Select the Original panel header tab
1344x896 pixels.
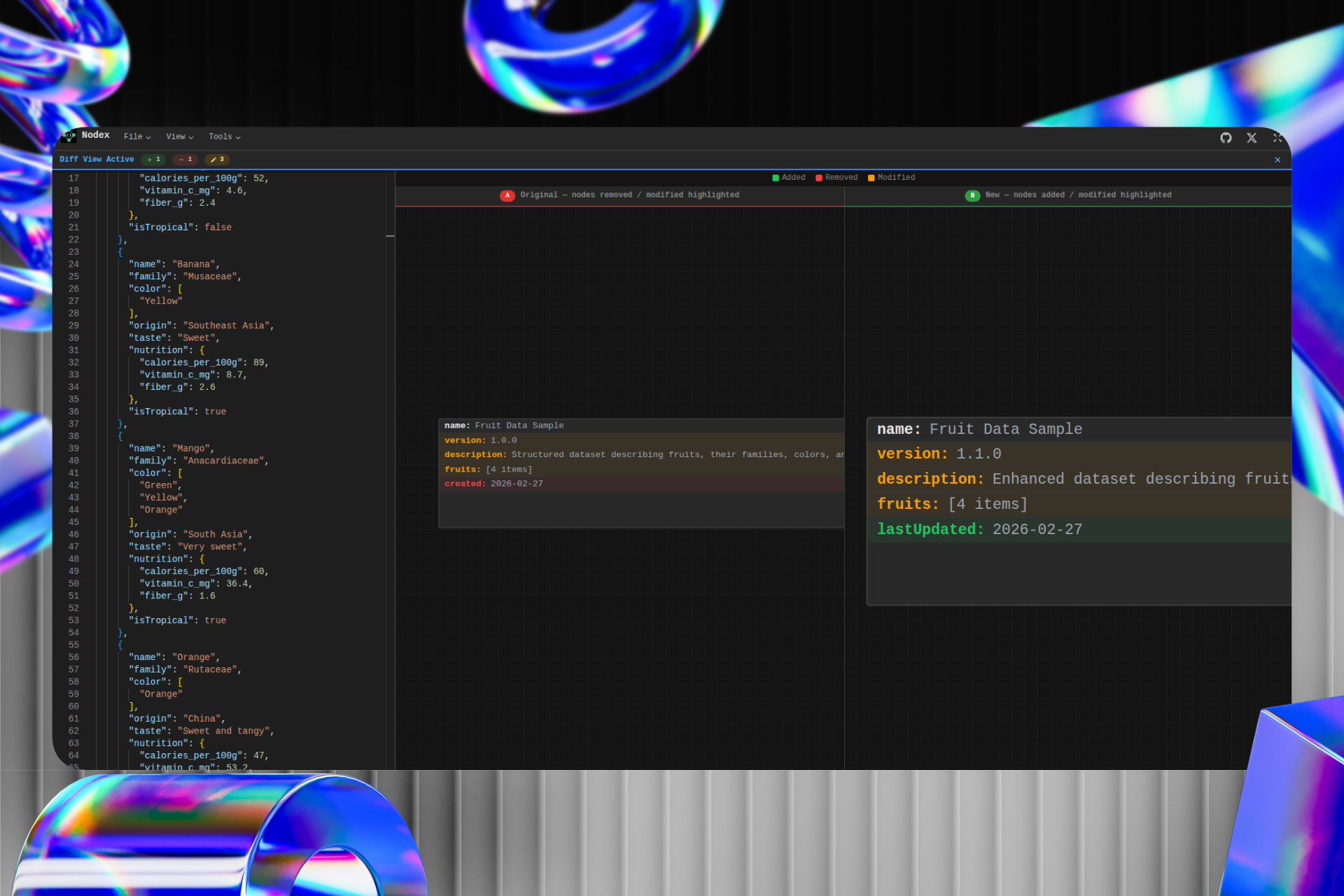pyautogui.click(x=629, y=195)
